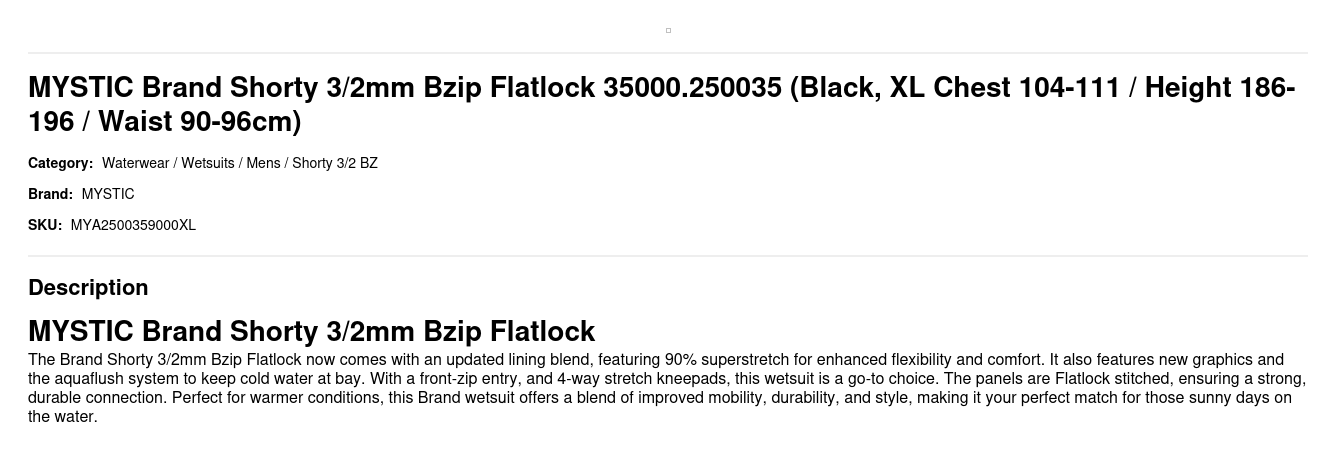This screenshot has height=456, width=1328.
Task: Click model number 35000.250035 in the title
Action: coord(691,88)
